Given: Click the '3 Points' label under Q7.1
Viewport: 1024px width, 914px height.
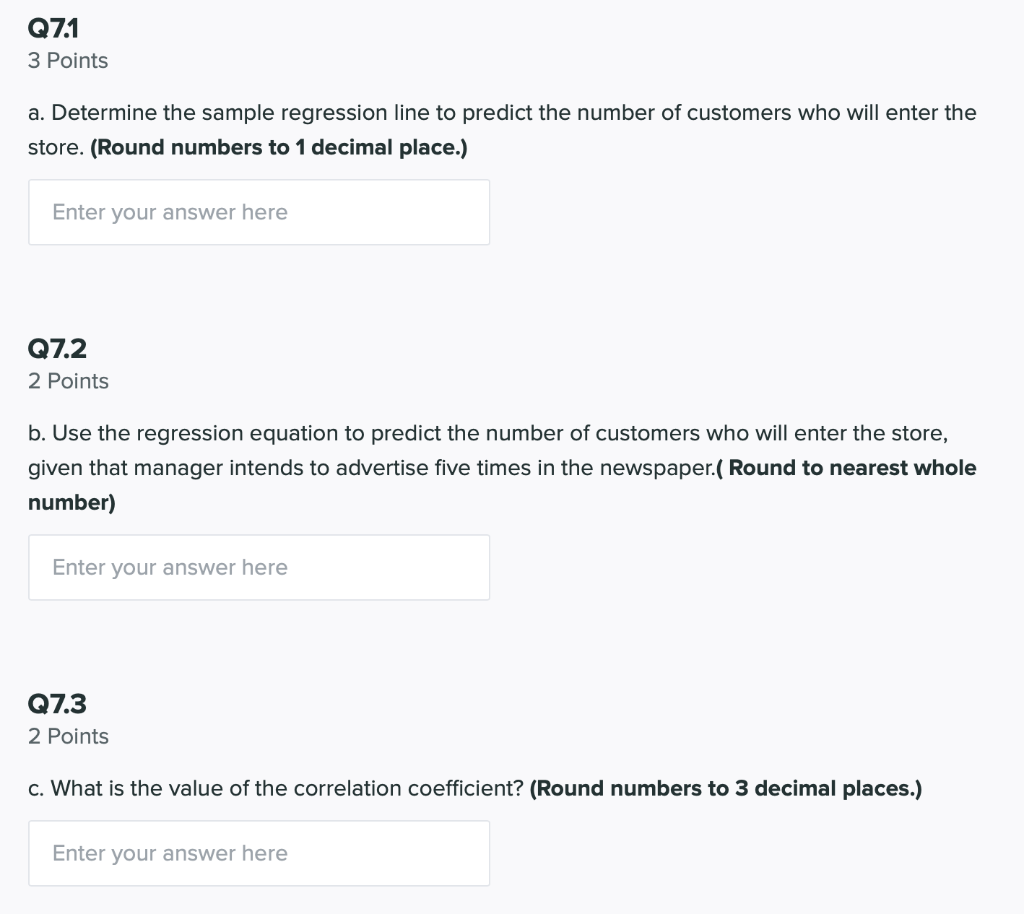Looking at the screenshot, I should pyautogui.click(x=68, y=61).
